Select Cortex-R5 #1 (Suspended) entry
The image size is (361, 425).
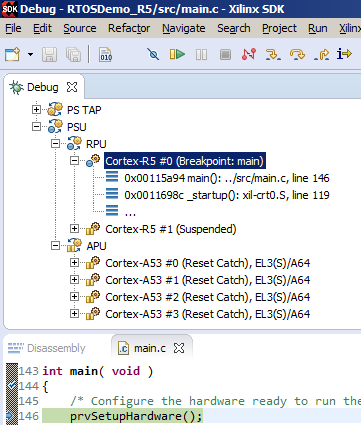(x=171, y=229)
